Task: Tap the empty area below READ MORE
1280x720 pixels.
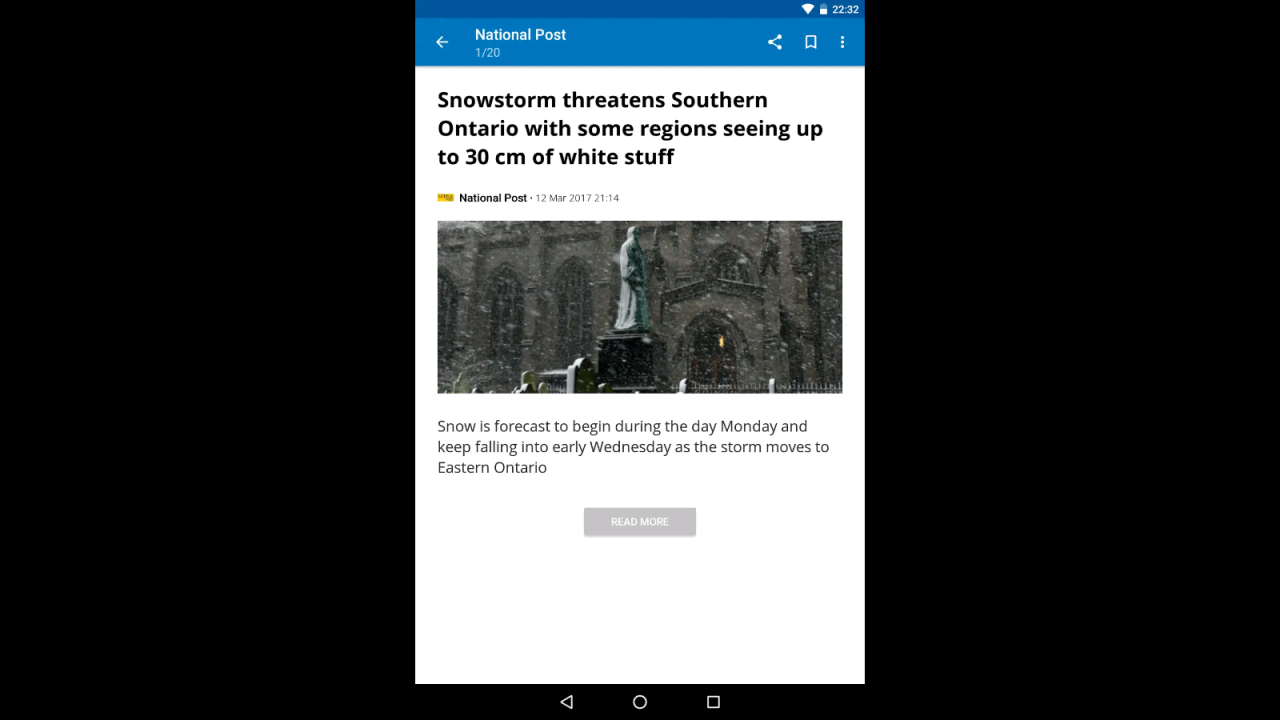Action: click(x=640, y=610)
